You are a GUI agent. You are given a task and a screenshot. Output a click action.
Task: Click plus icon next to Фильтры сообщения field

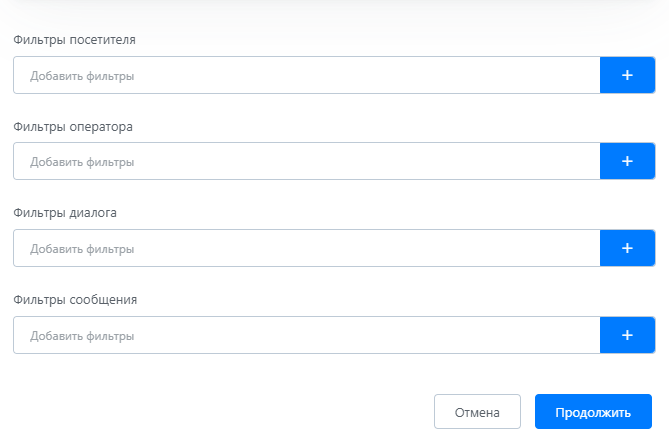[627, 335]
